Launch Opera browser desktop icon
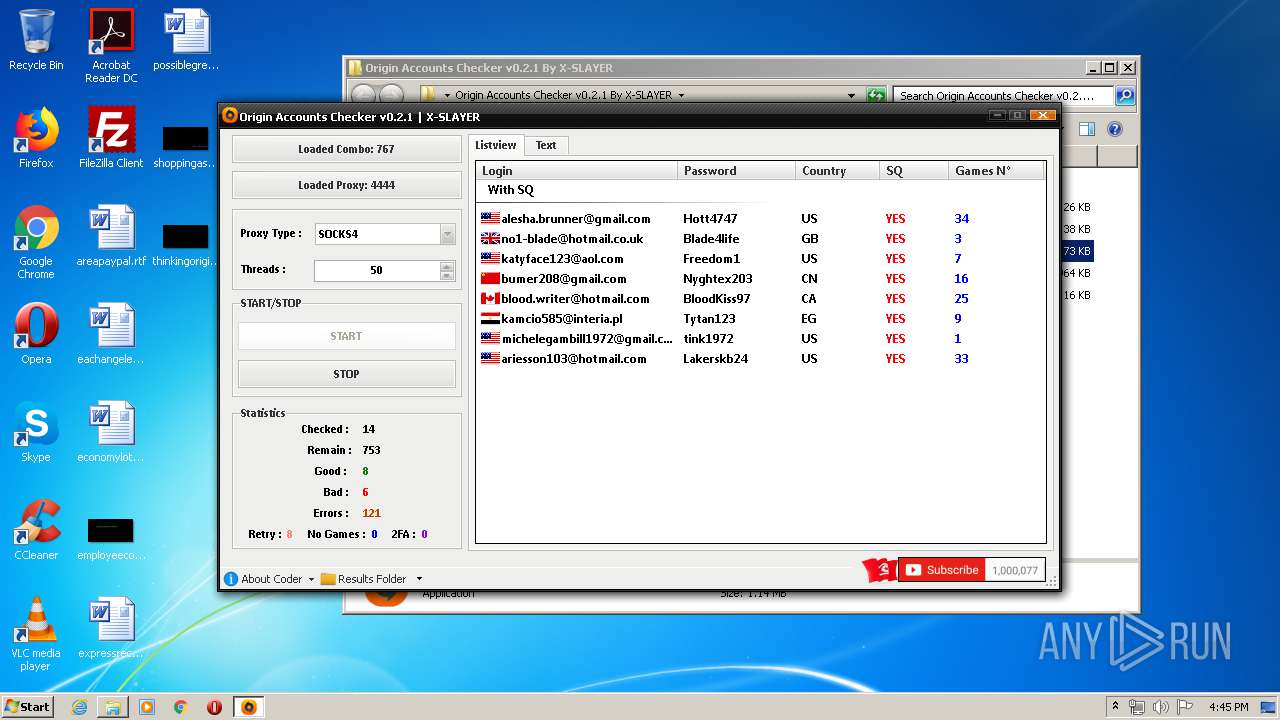Image resolution: width=1280 pixels, height=720 pixels. click(36, 334)
